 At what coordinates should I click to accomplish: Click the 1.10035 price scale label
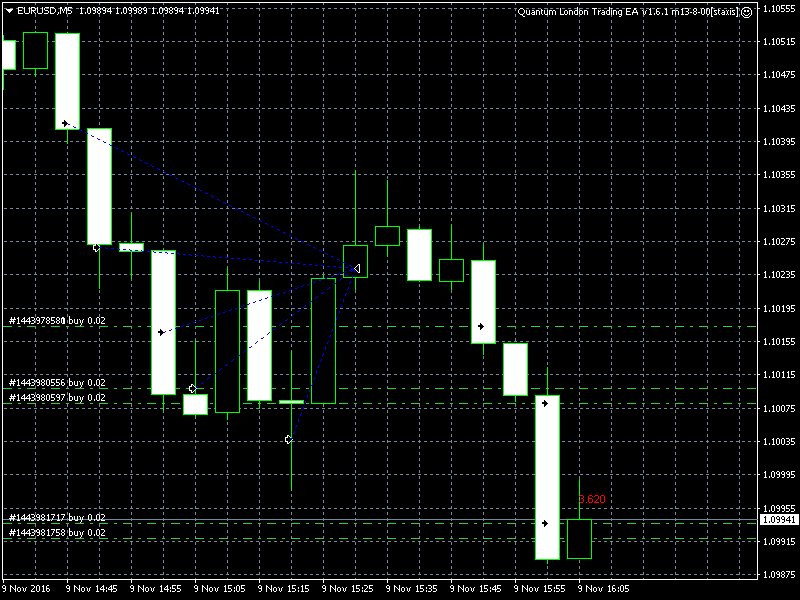tap(779, 441)
